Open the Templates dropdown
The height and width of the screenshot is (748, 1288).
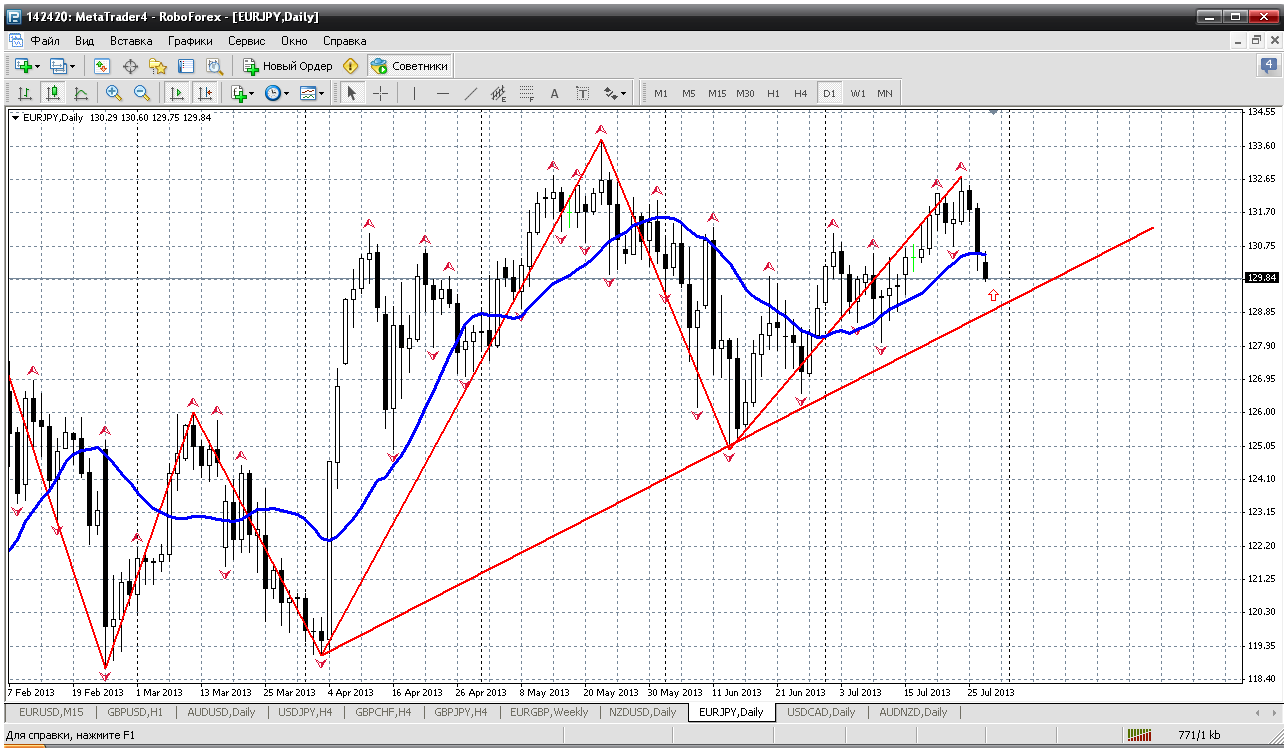pyautogui.click(x=312, y=93)
